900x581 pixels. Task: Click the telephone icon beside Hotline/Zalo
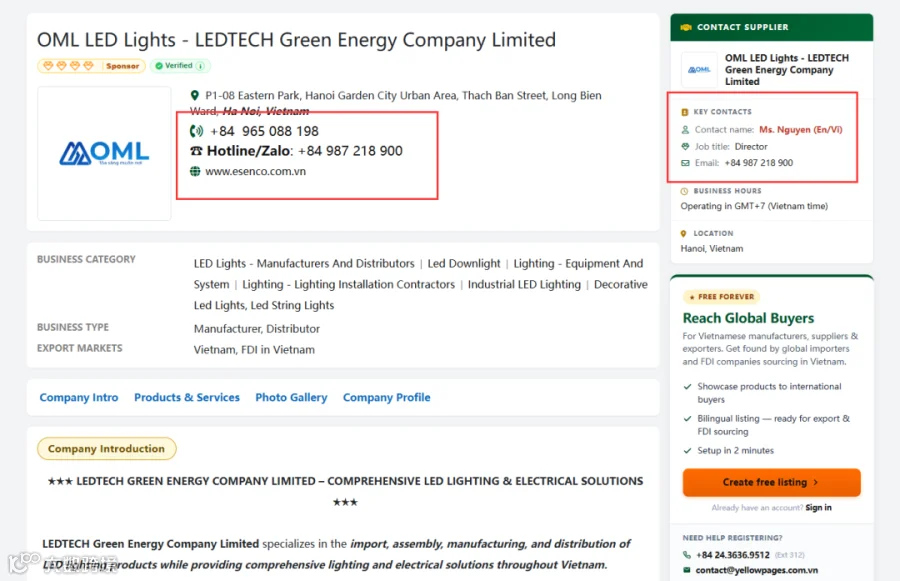coord(196,151)
